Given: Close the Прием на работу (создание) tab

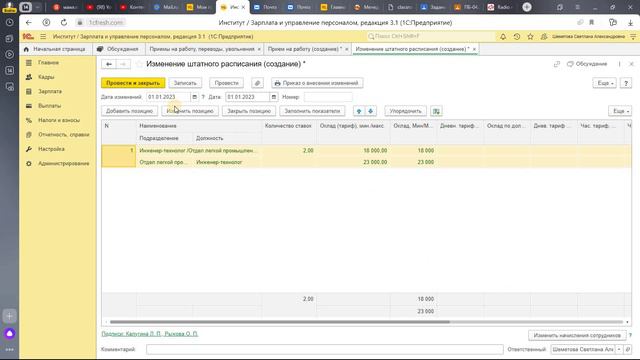Looking at the screenshot, I should 347,49.
